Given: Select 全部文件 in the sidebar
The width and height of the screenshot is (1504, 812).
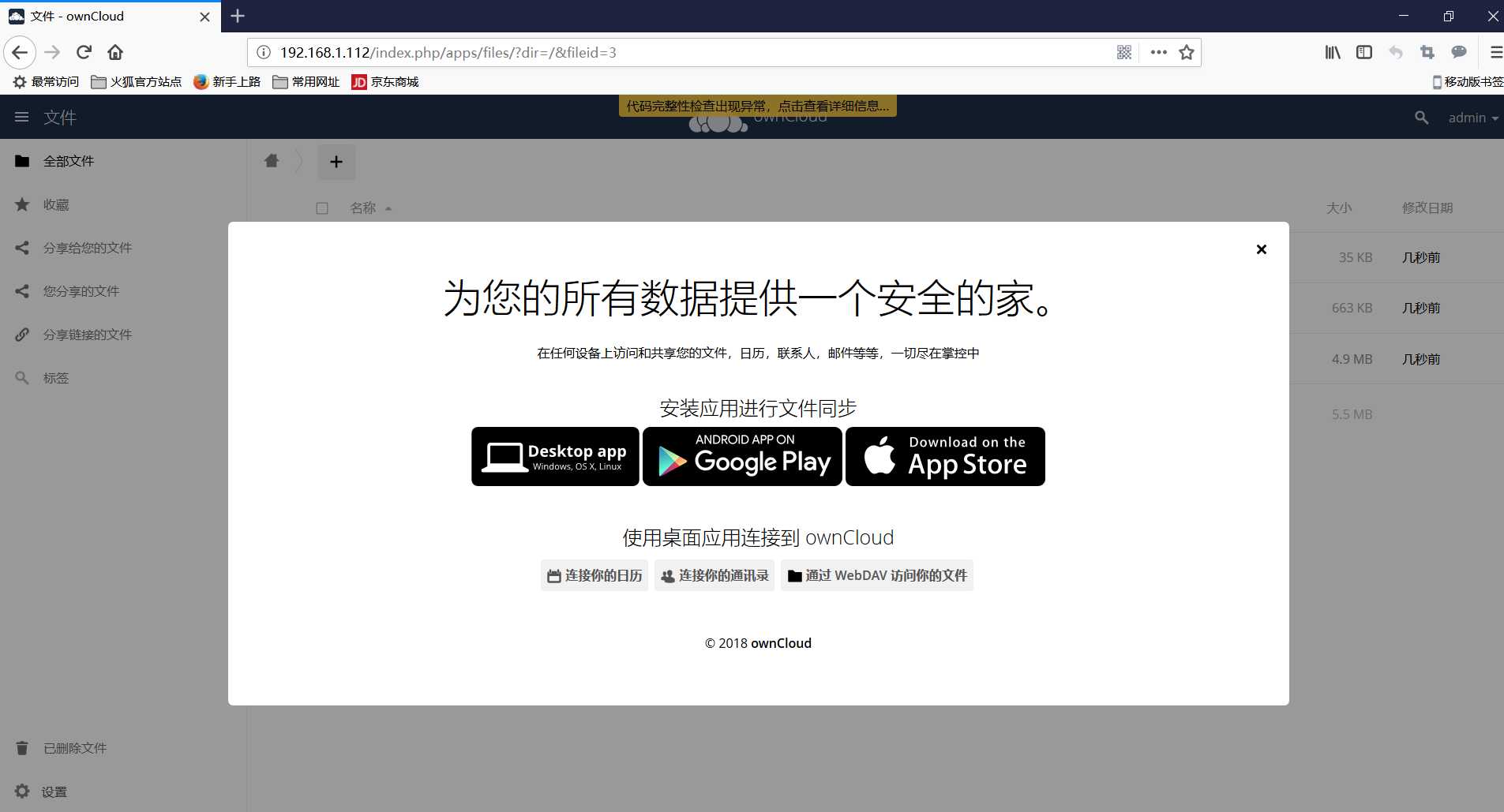Looking at the screenshot, I should [x=122, y=161].
